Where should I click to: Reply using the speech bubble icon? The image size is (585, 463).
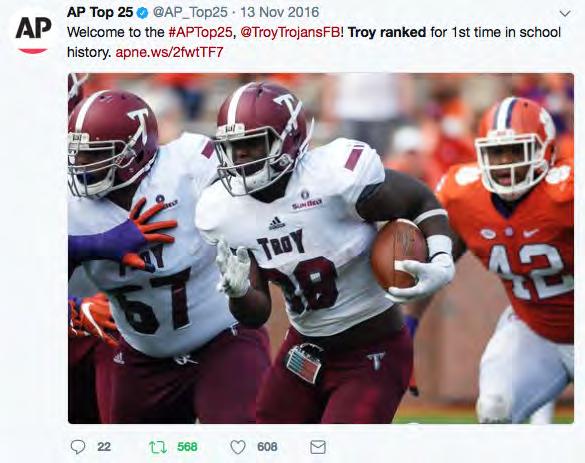[x=78, y=447]
